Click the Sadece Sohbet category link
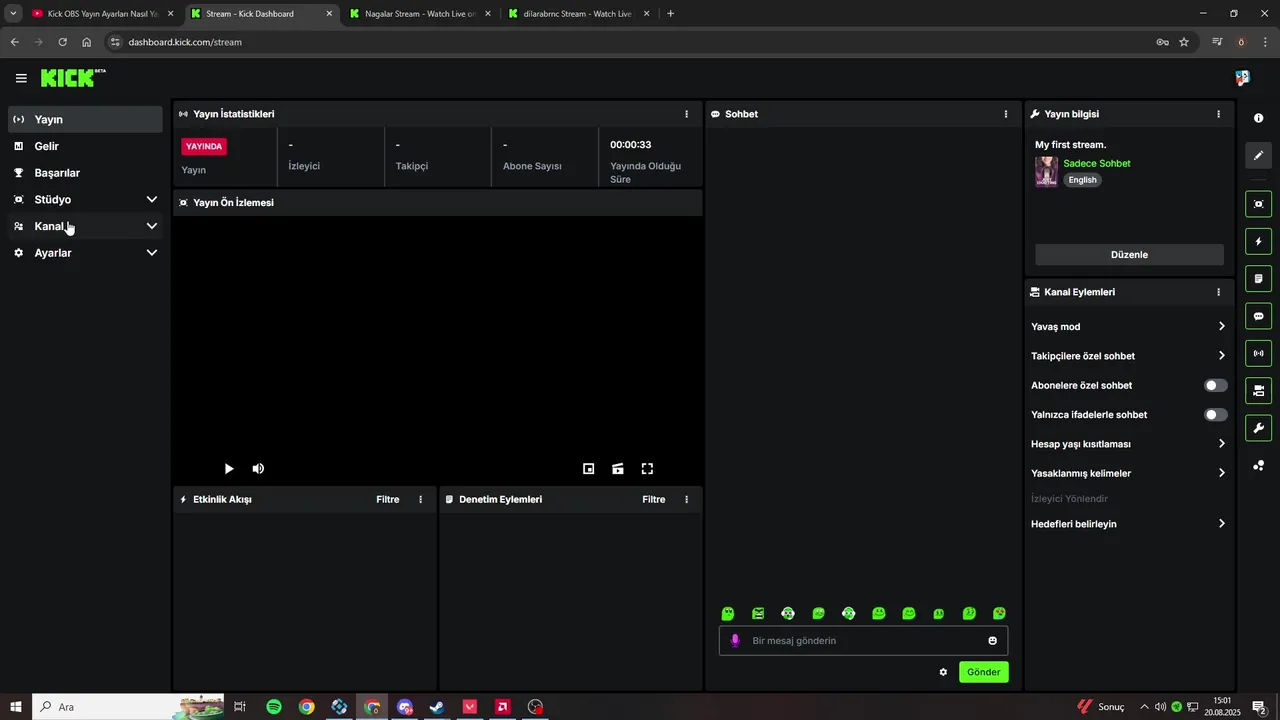Viewport: 1280px width, 720px height. (1097, 163)
